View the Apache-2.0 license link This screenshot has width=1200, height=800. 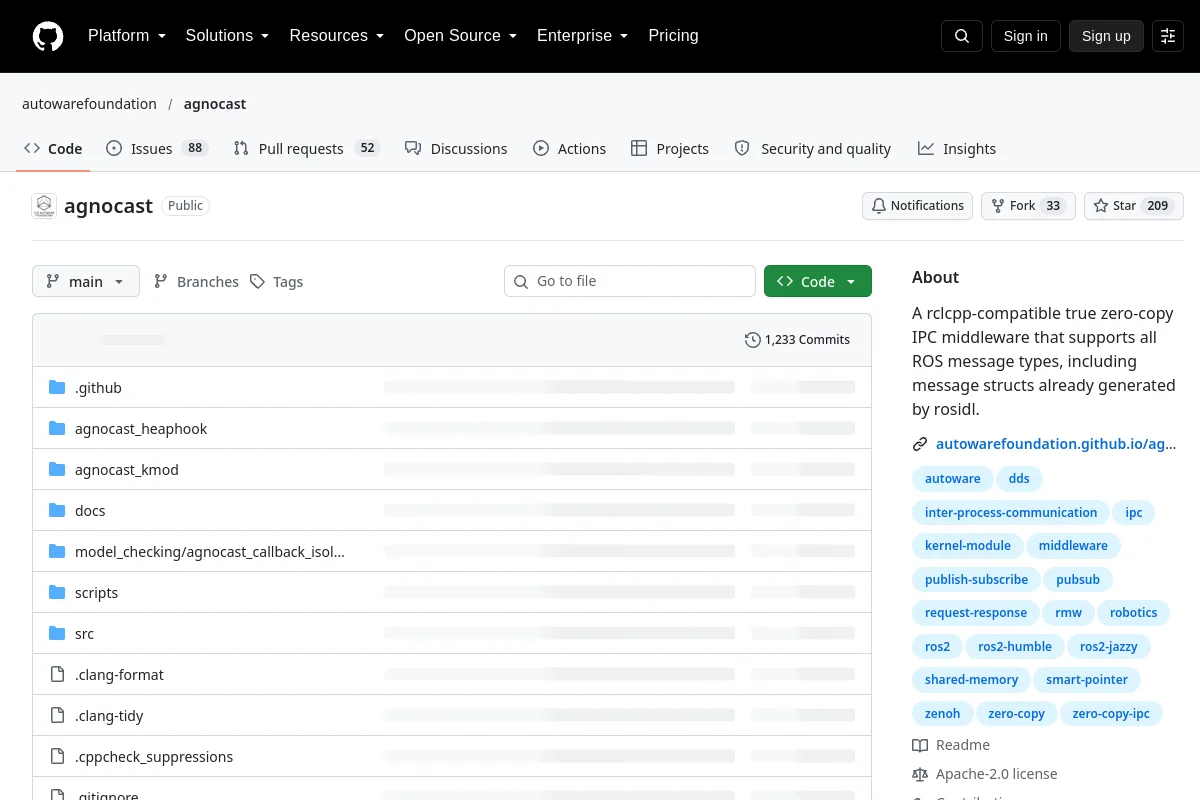pos(985,774)
